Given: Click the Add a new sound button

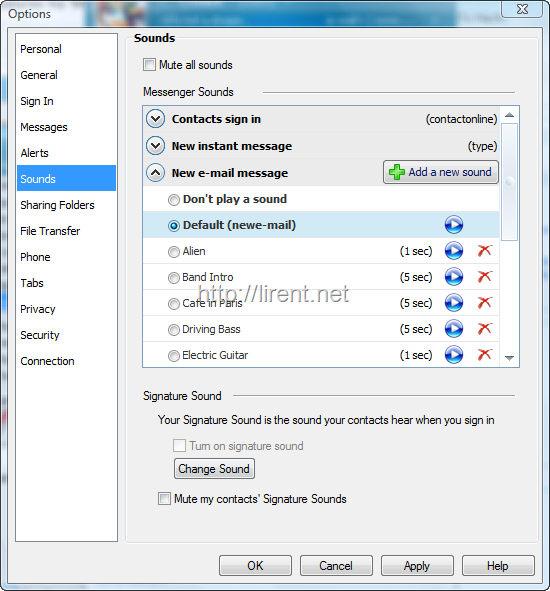Looking at the screenshot, I should [x=441, y=172].
